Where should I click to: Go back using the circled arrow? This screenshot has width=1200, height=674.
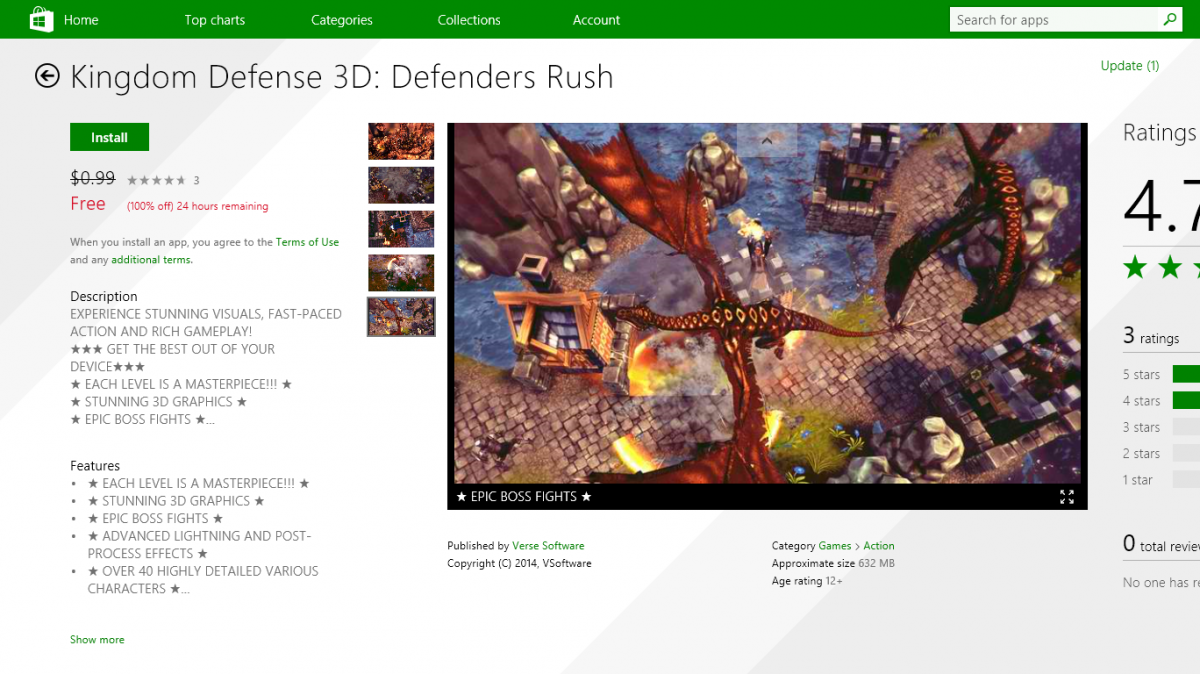(47, 76)
